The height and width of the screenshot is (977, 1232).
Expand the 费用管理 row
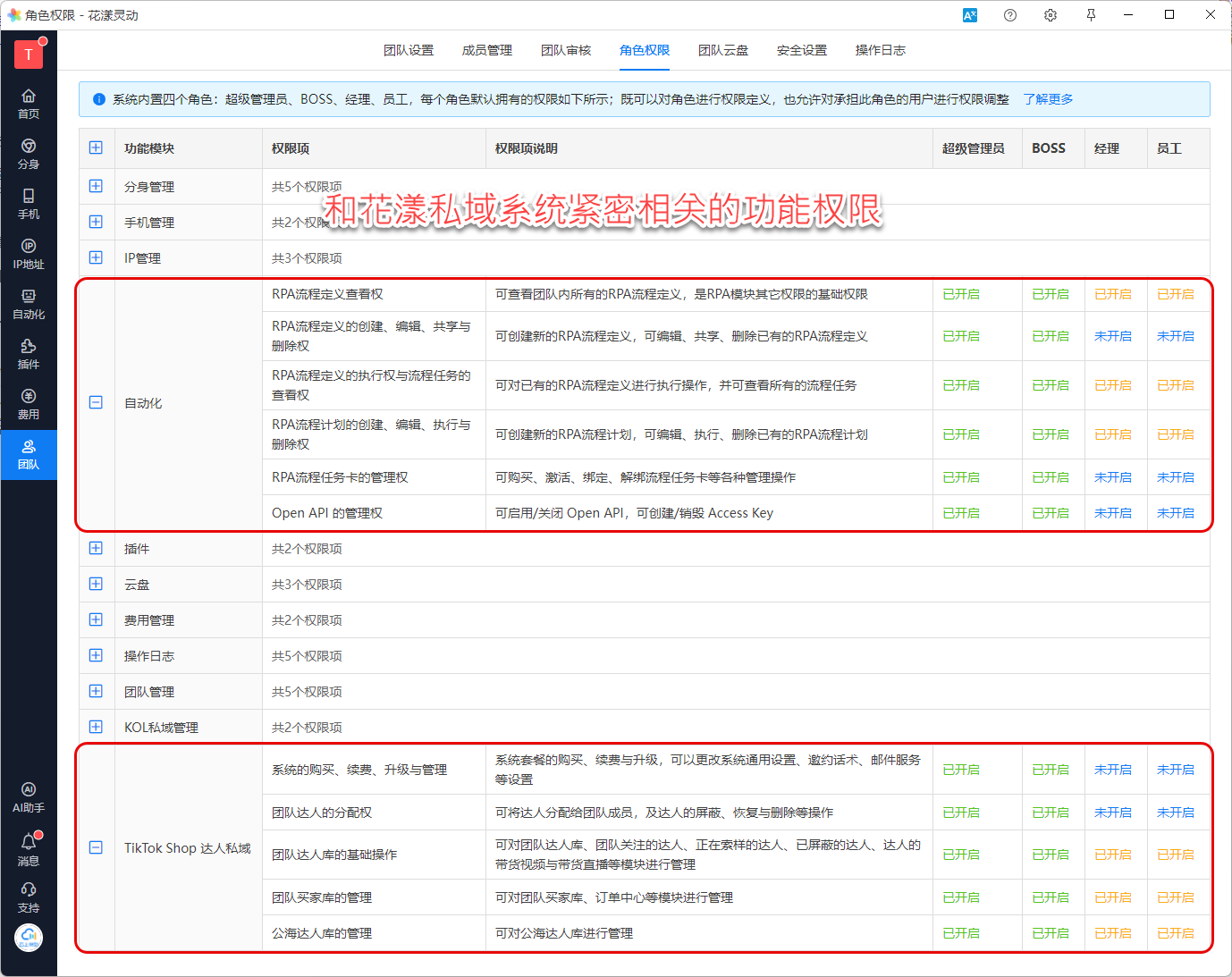point(96,619)
